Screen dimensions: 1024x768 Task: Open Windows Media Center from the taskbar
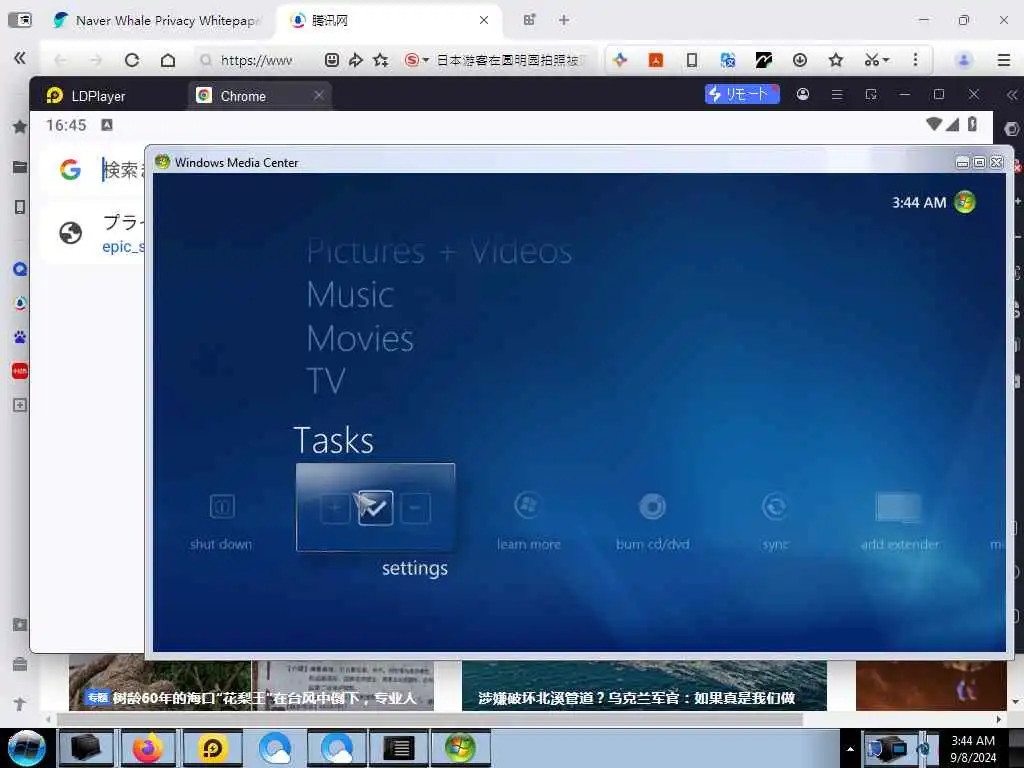(460, 748)
